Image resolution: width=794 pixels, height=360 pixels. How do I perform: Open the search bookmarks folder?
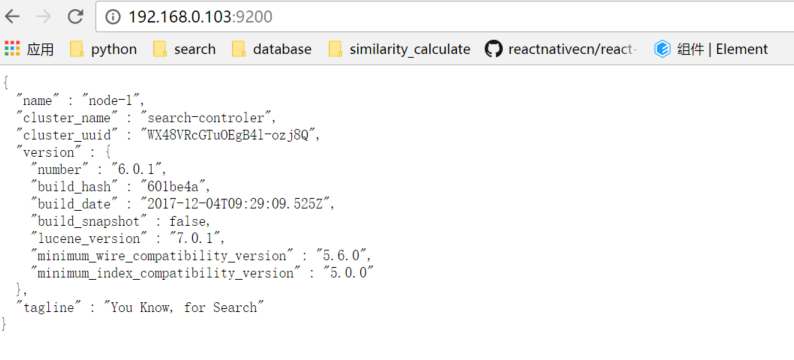[184, 49]
